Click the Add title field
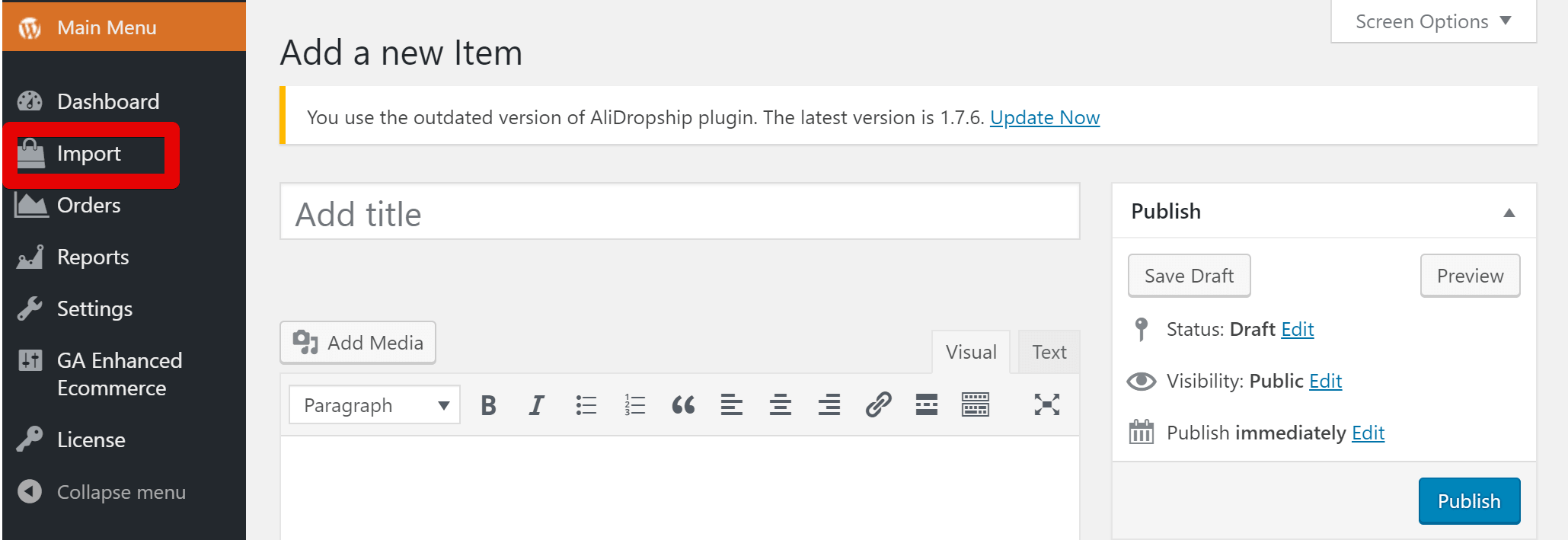Viewport: 1568px width, 540px height. tap(679, 213)
